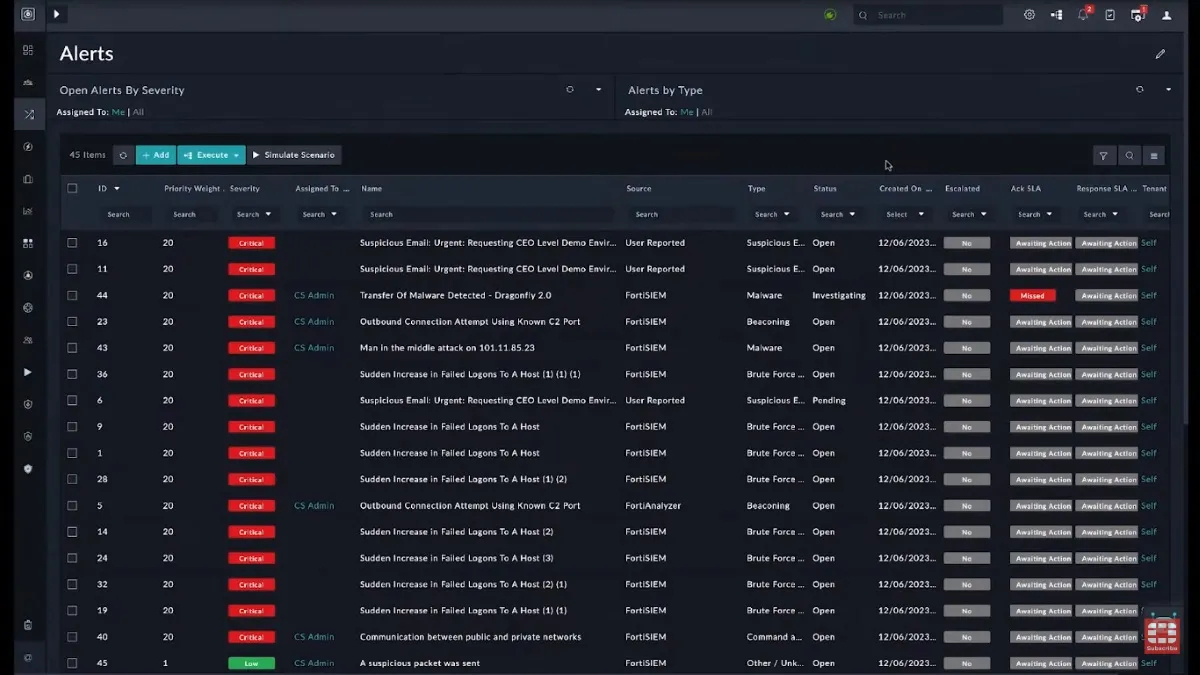1200x675 pixels.
Task: Open the Type column filter dropdown
Action: [772, 214]
